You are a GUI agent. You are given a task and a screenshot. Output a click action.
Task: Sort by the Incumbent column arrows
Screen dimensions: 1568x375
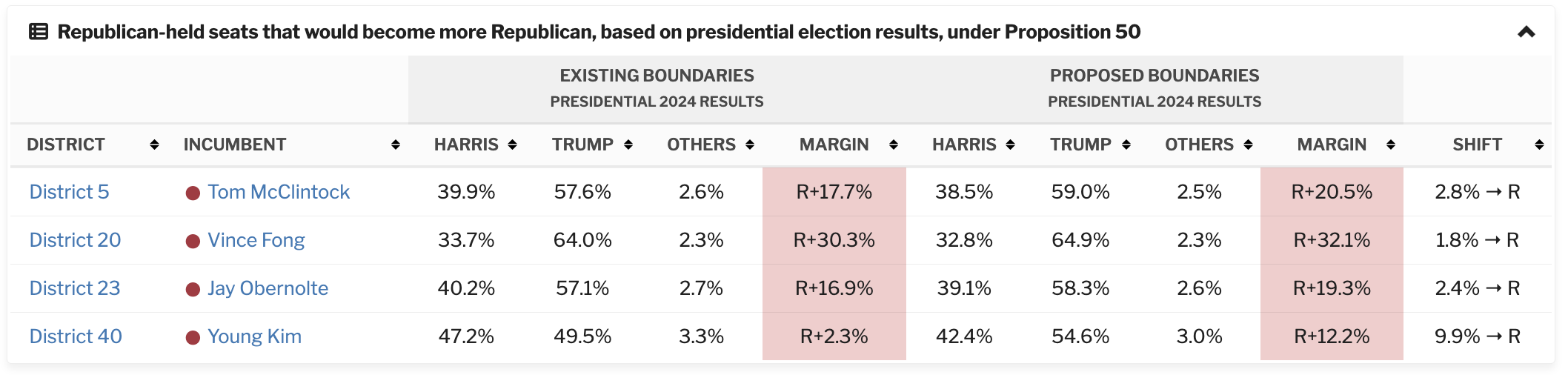click(396, 145)
